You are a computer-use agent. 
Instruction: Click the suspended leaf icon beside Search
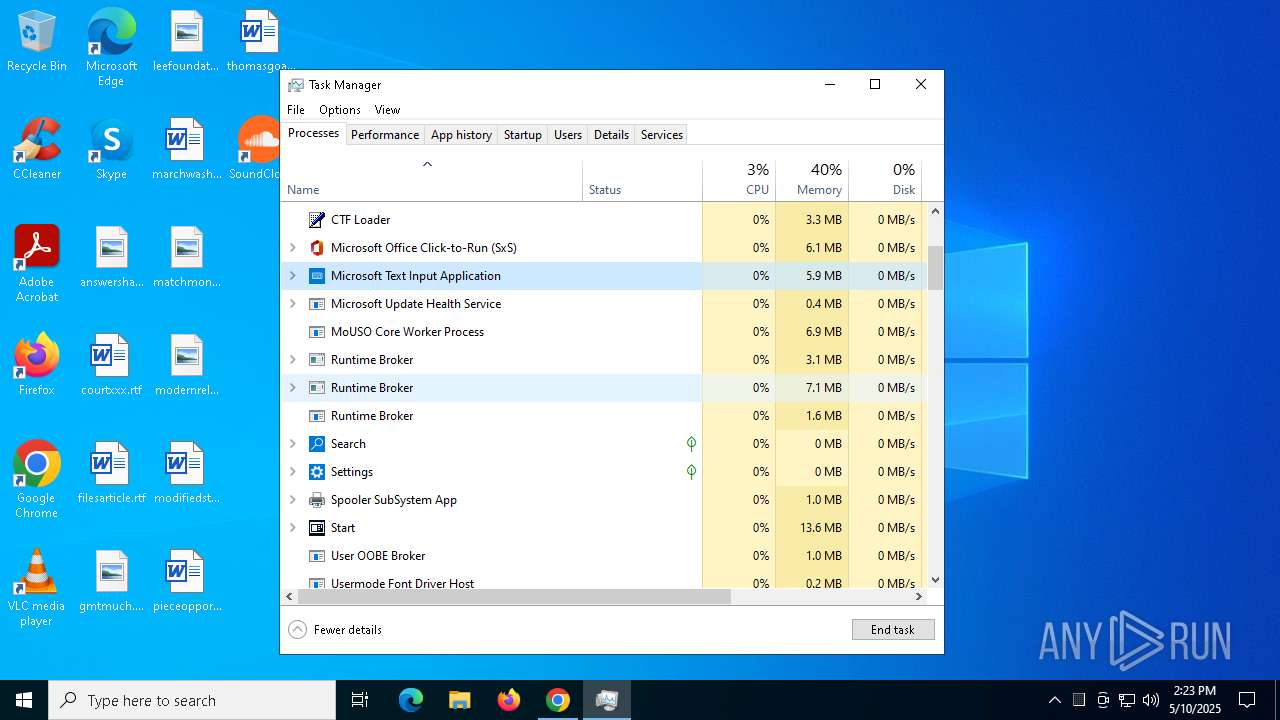click(x=691, y=443)
